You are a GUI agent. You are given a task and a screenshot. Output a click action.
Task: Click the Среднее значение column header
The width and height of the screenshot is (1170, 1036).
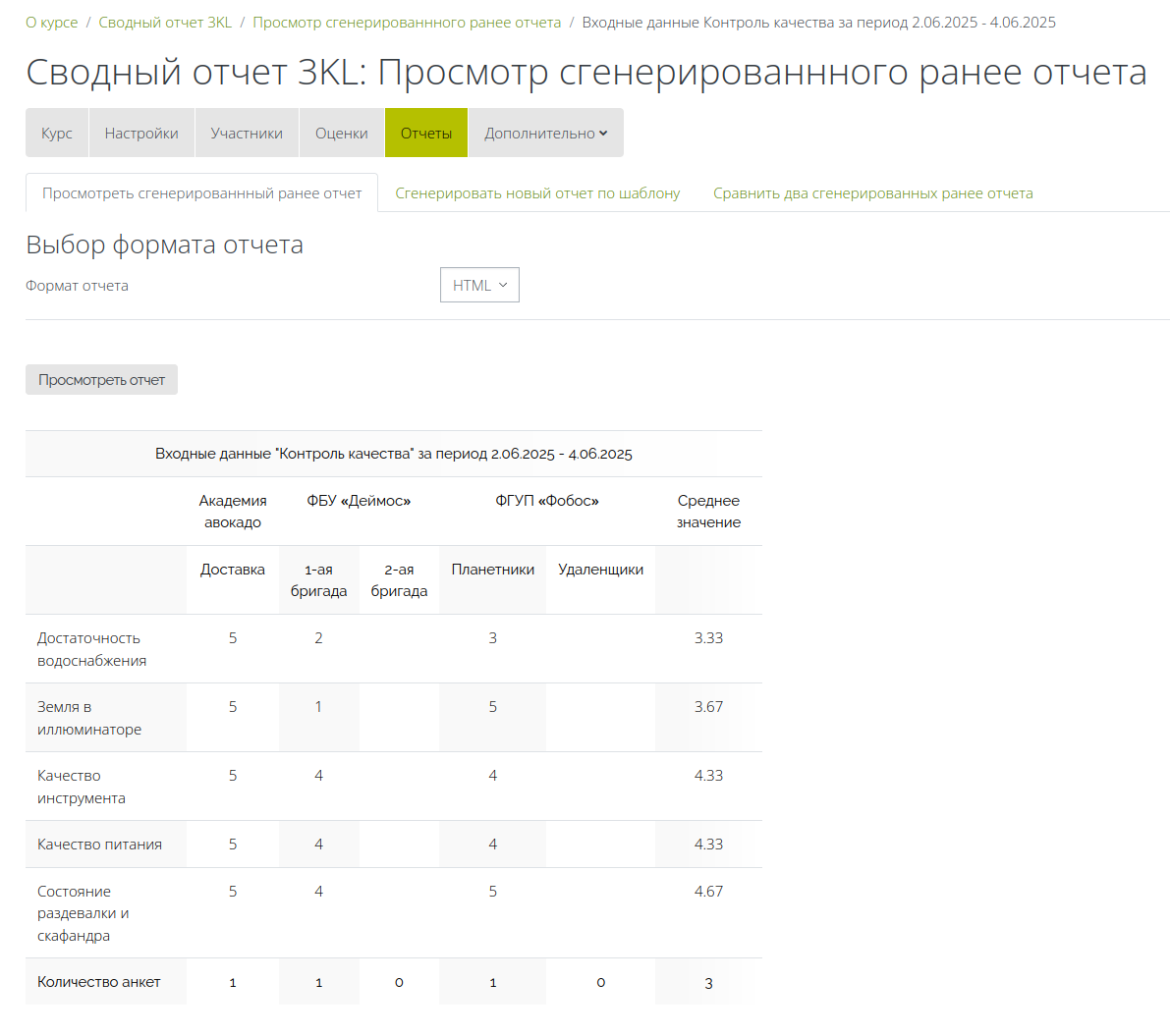(708, 512)
